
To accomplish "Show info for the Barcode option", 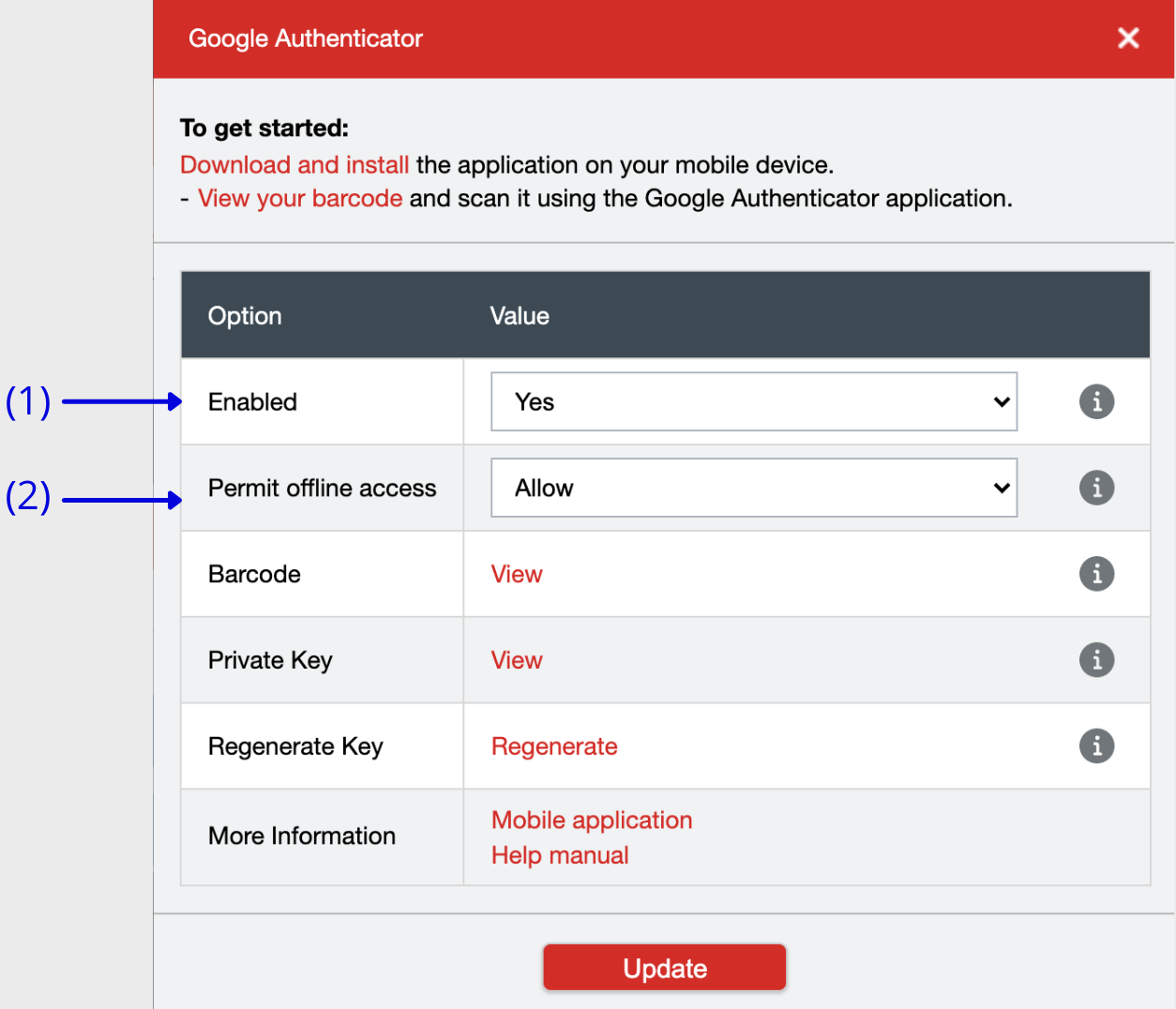I will point(1096,574).
